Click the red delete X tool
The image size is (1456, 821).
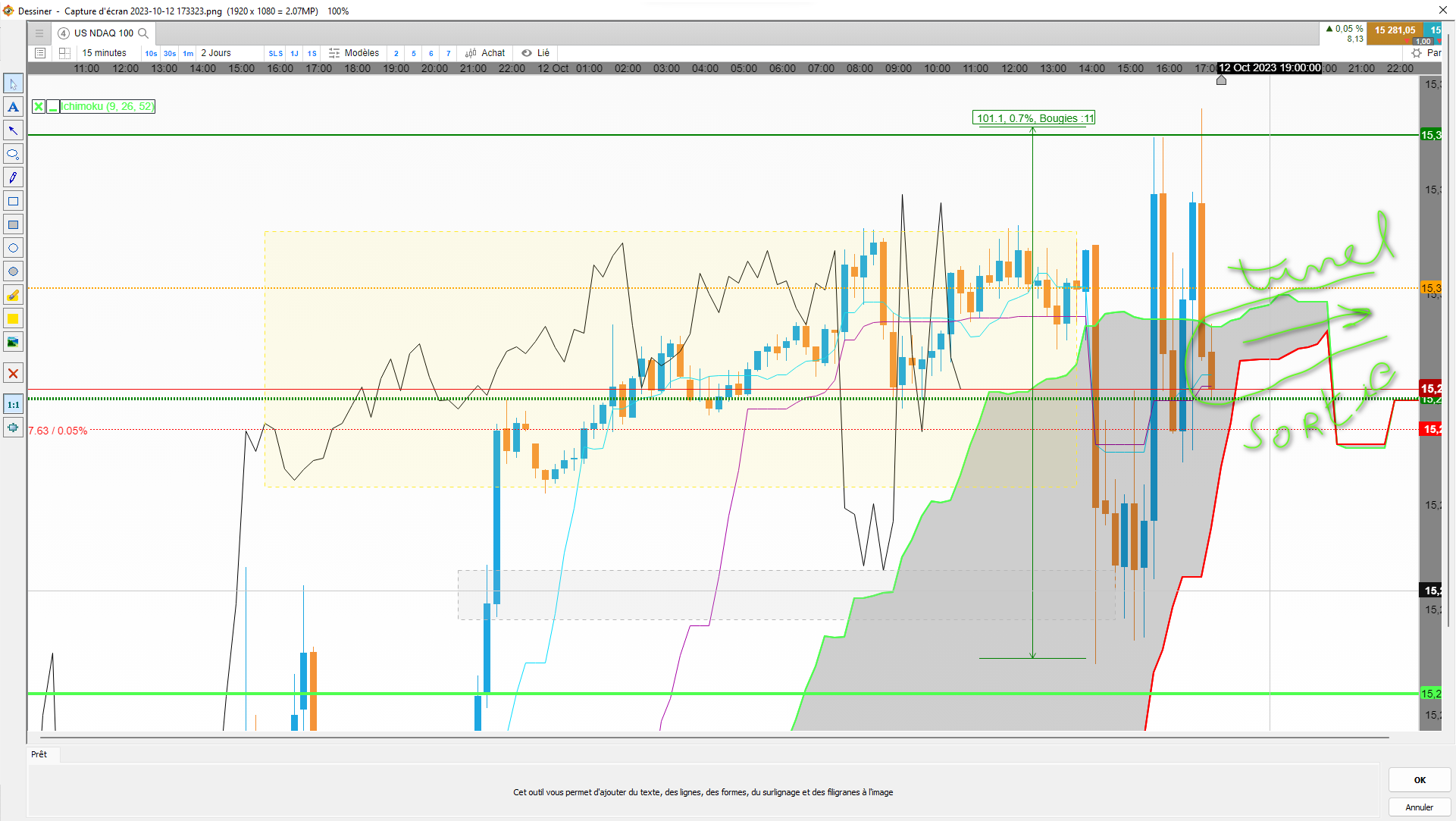tap(13, 373)
